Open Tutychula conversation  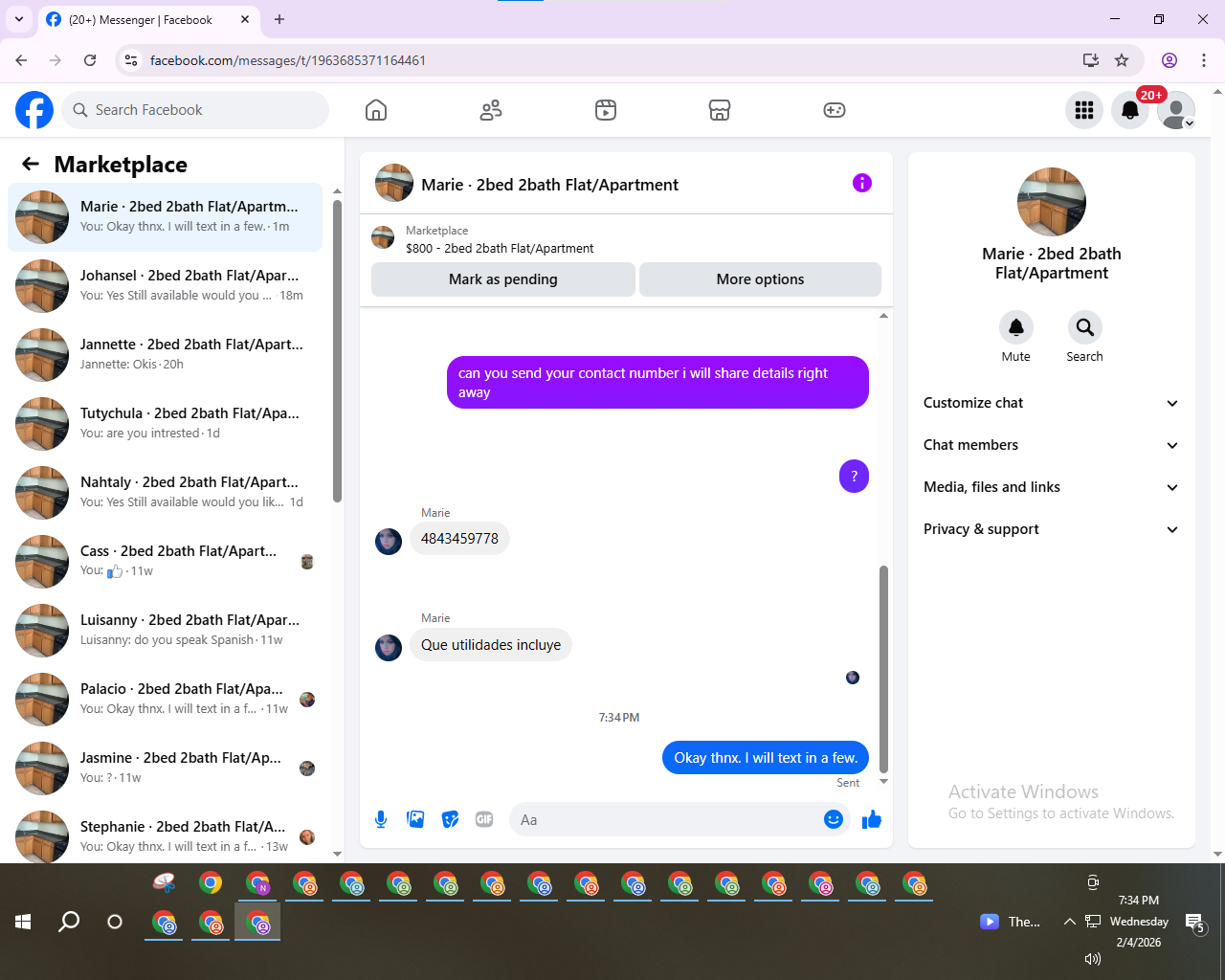click(165, 424)
